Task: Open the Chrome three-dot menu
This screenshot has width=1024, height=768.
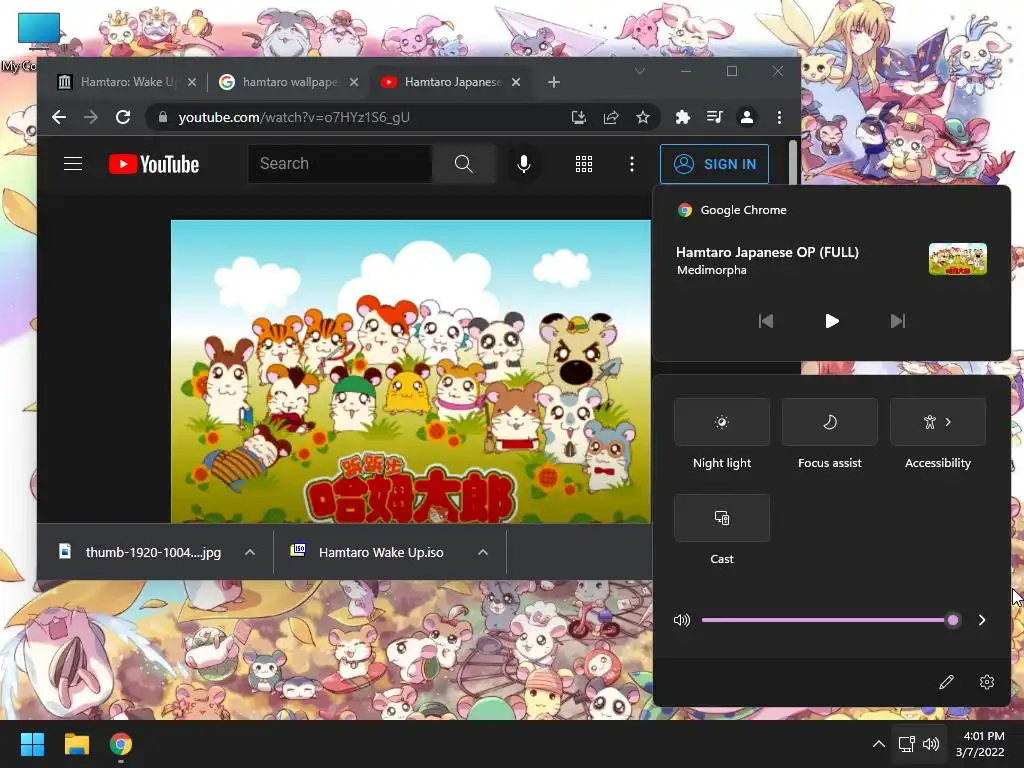Action: tap(779, 117)
